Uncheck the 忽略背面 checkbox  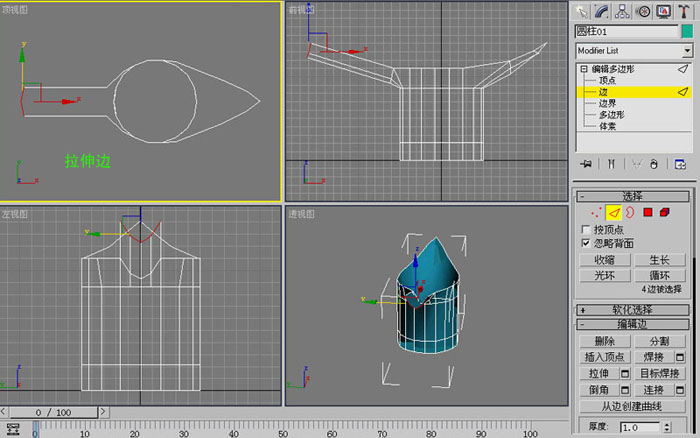(586, 243)
